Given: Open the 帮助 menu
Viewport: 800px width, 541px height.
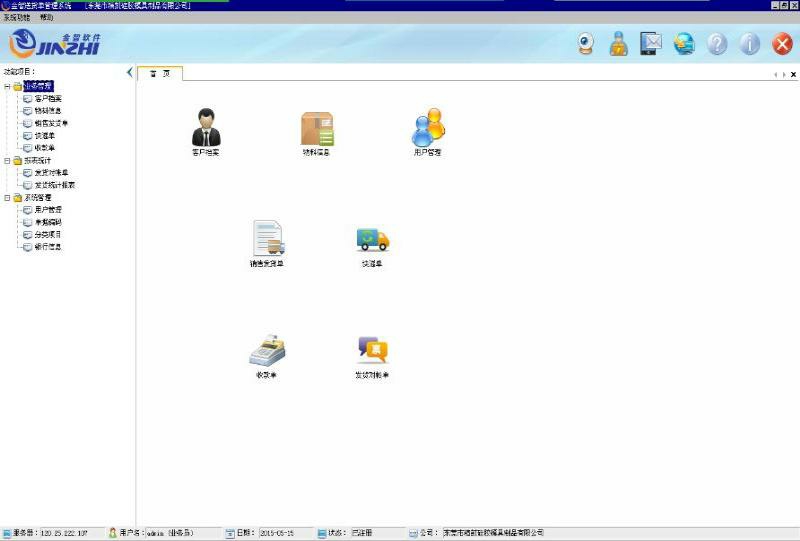Looking at the screenshot, I should (x=47, y=18).
